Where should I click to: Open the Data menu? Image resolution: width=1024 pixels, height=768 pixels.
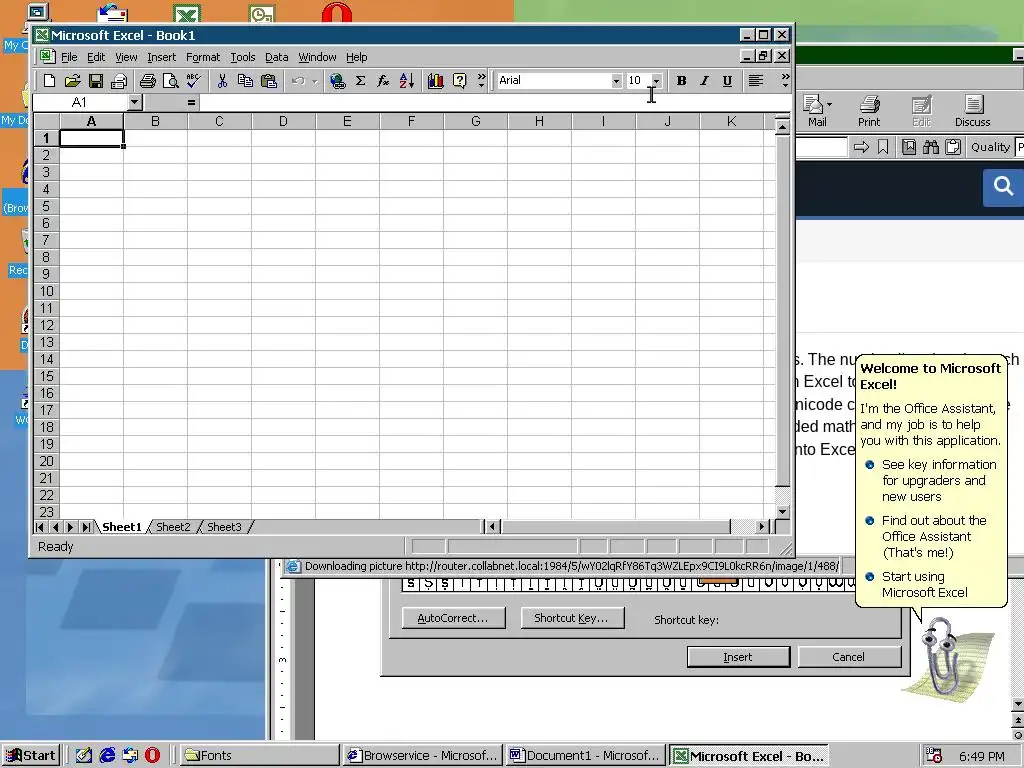276,57
